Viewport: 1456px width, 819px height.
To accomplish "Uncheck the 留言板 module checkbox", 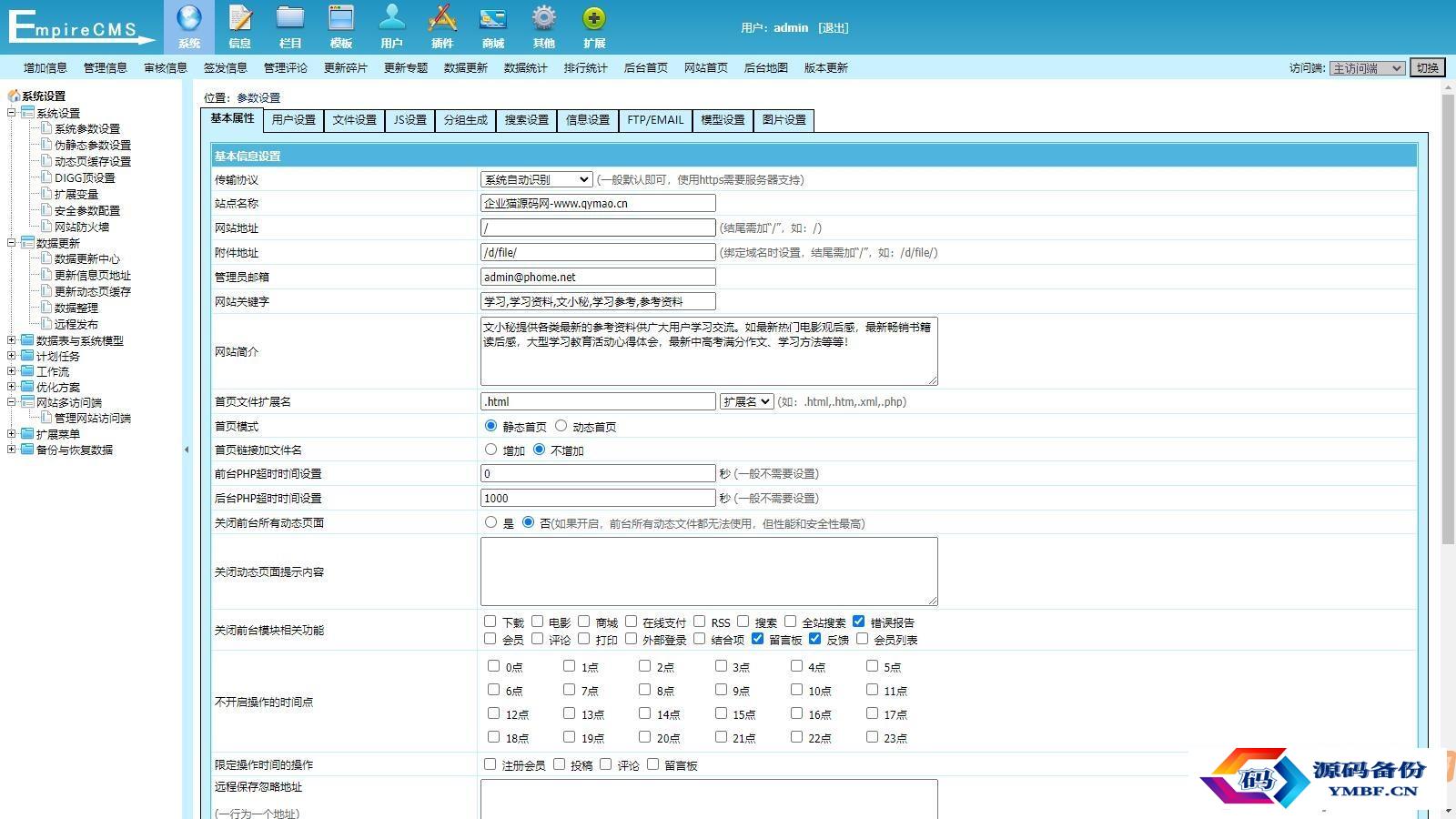I will click(x=757, y=638).
